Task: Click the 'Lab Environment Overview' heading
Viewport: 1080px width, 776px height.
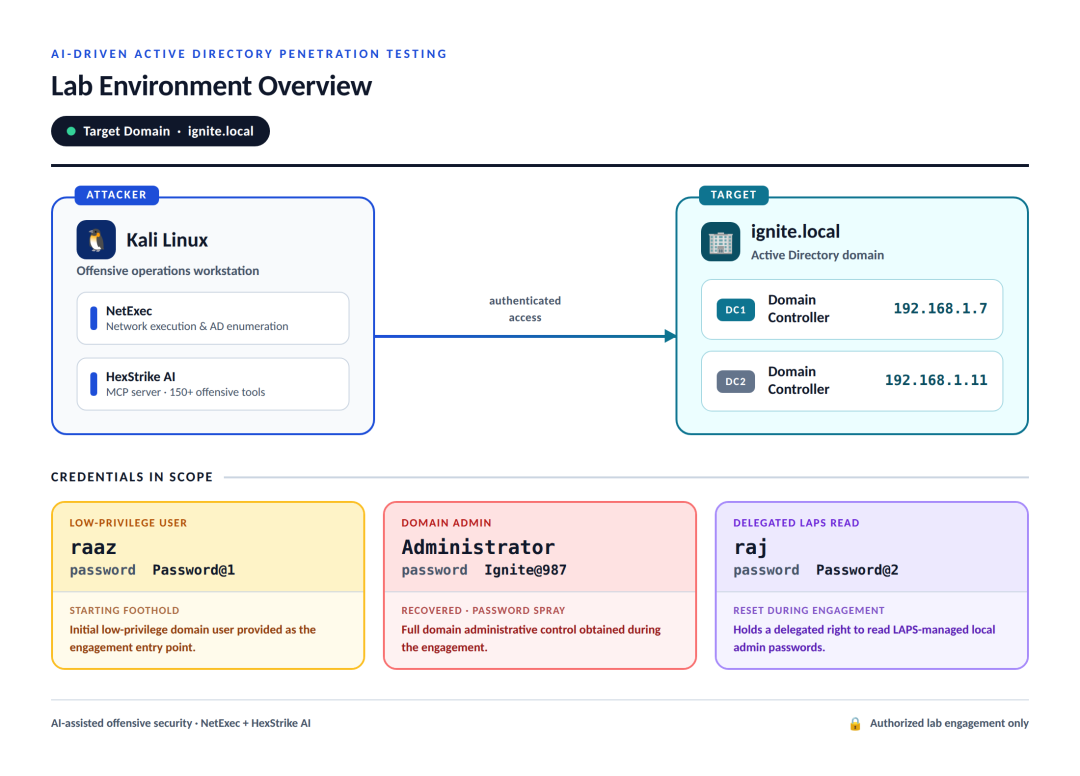Action: click(211, 86)
